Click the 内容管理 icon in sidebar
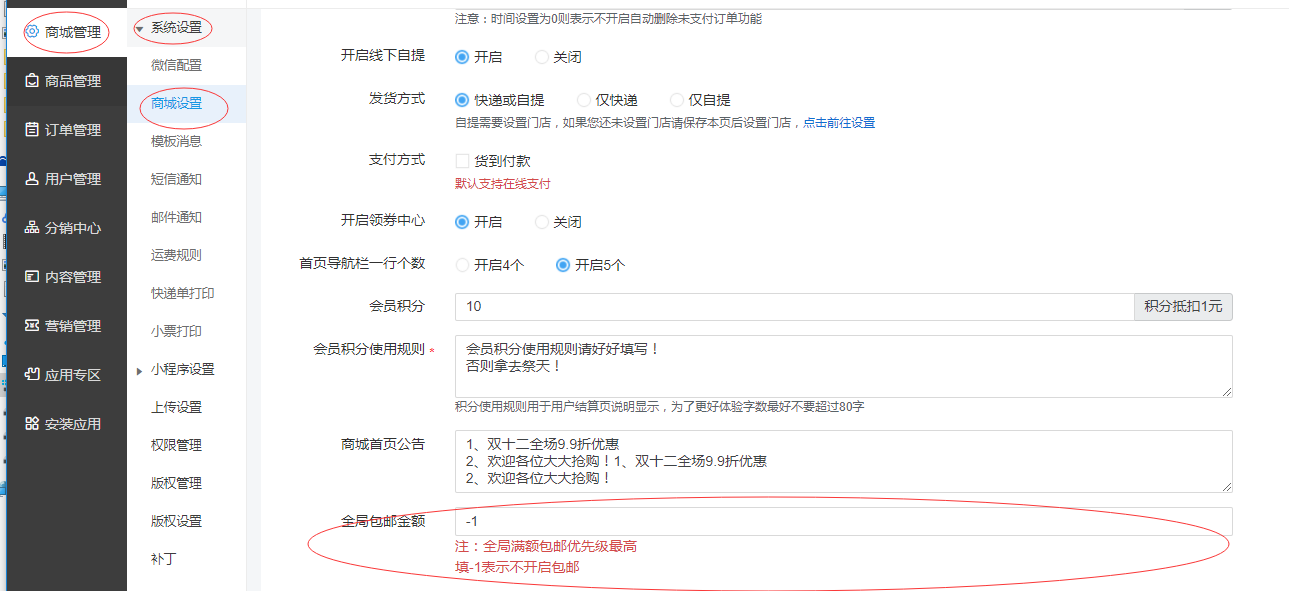The image size is (1289, 591). click(x=32, y=277)
